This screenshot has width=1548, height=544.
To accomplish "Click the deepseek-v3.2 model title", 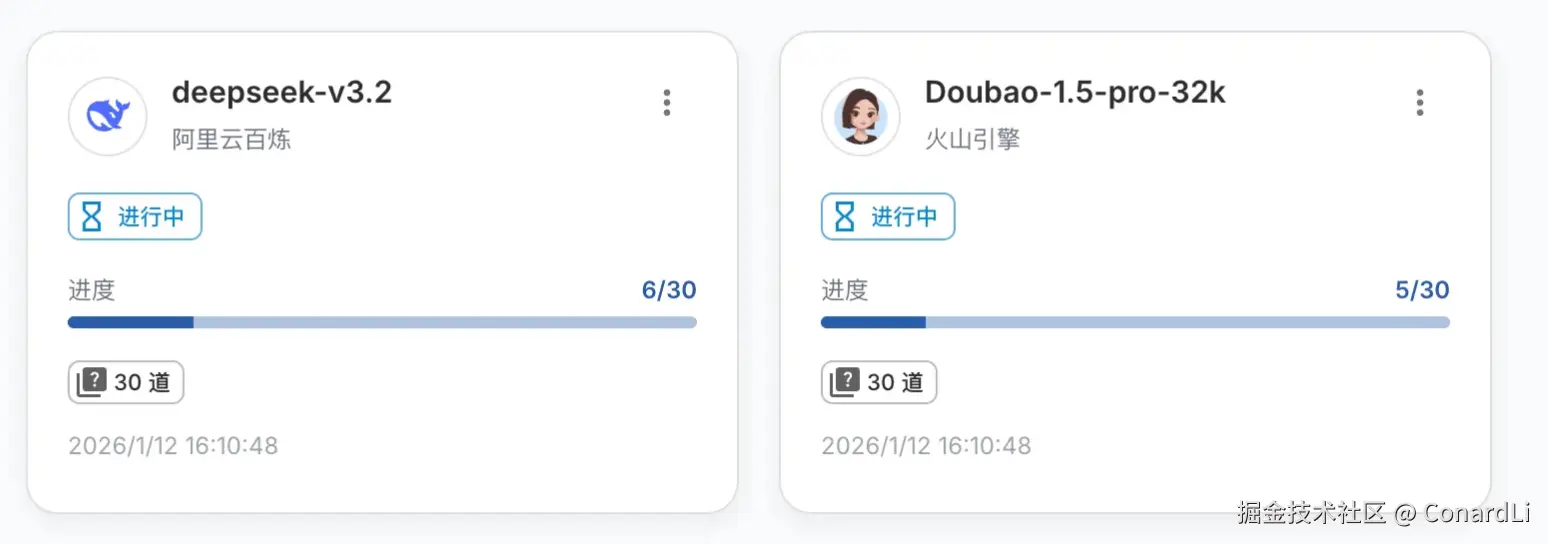I will [x=282, y=92].
